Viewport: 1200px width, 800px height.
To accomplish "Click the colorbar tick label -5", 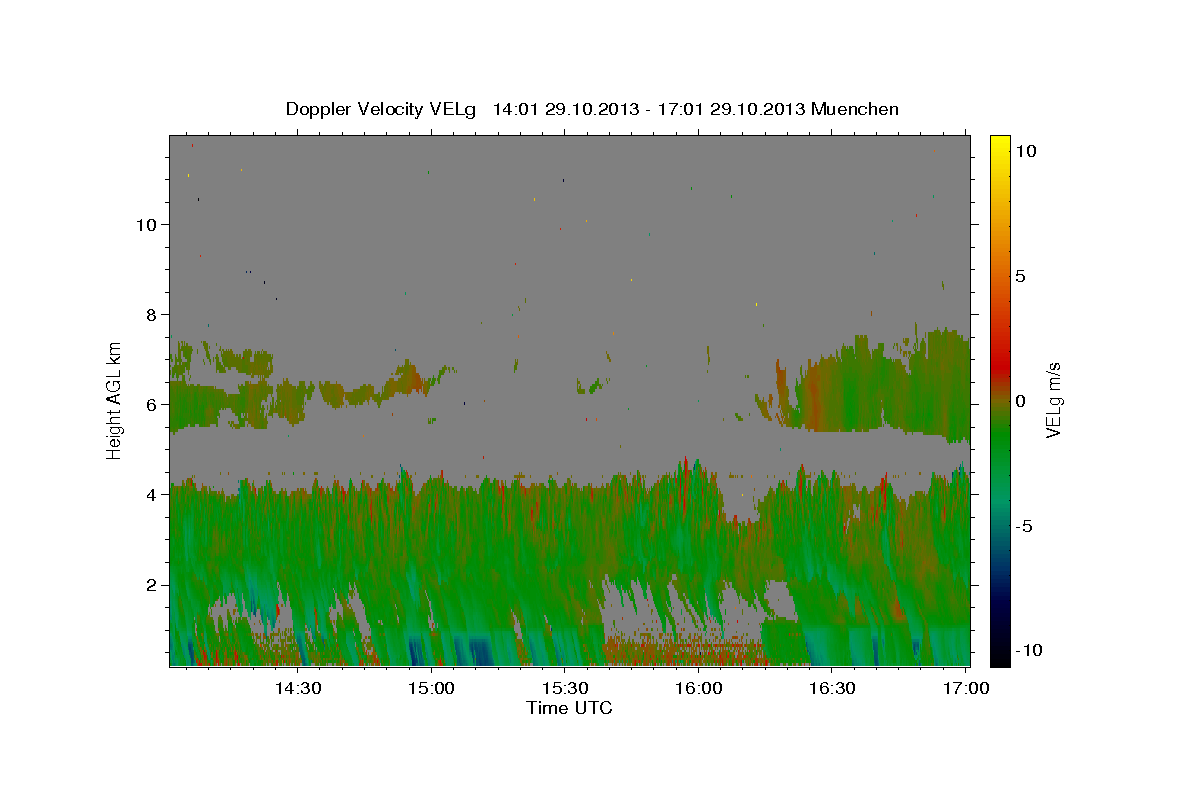I will click(x=1023, y=525).
